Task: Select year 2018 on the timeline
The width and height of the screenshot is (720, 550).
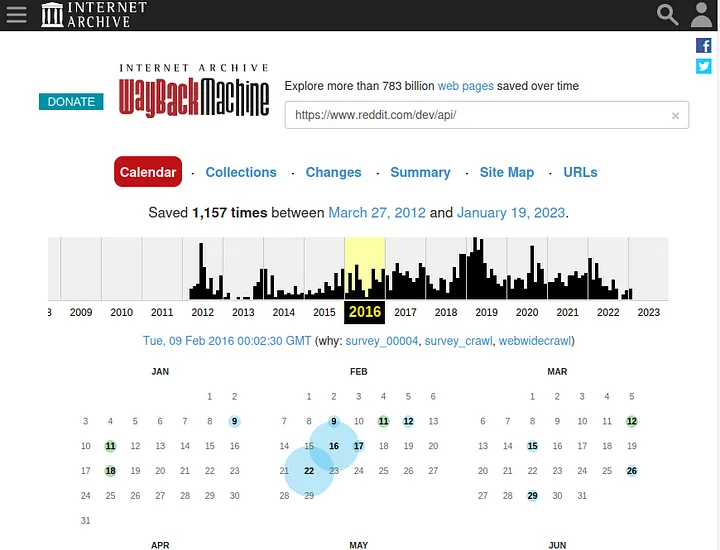Action: tap(446, 312)
